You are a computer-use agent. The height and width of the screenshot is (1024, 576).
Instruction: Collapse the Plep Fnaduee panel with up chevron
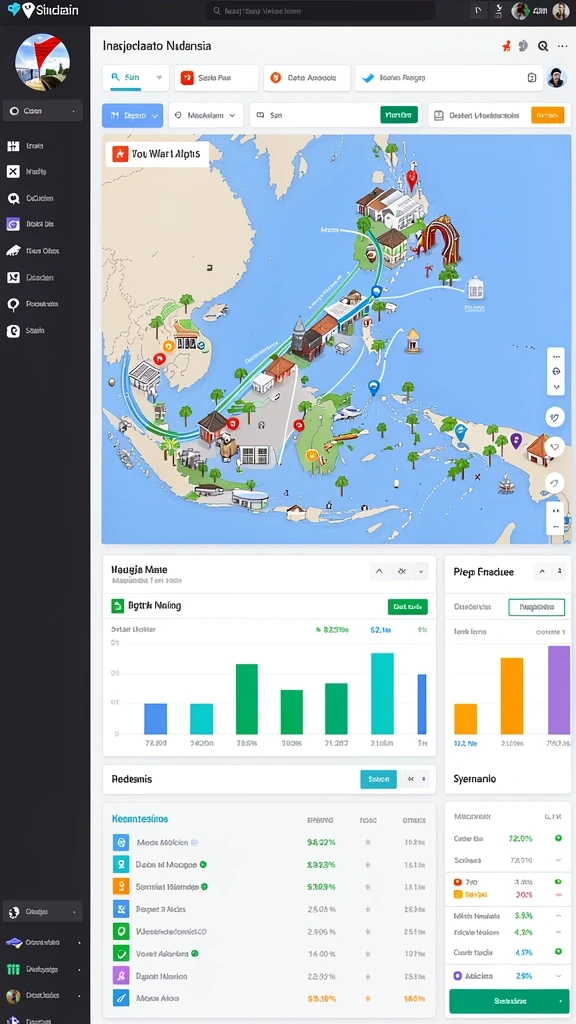pyautogui.click(x=541, y=571)
